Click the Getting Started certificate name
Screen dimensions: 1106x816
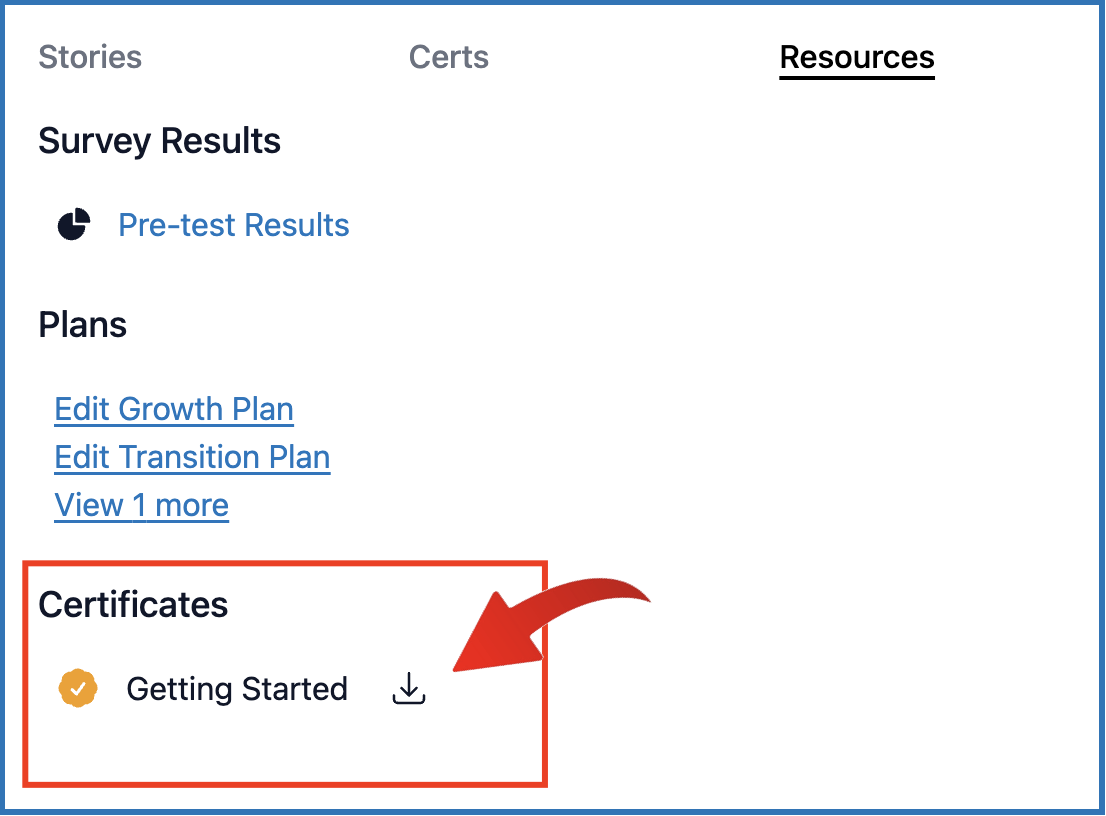tap(237, 689)
